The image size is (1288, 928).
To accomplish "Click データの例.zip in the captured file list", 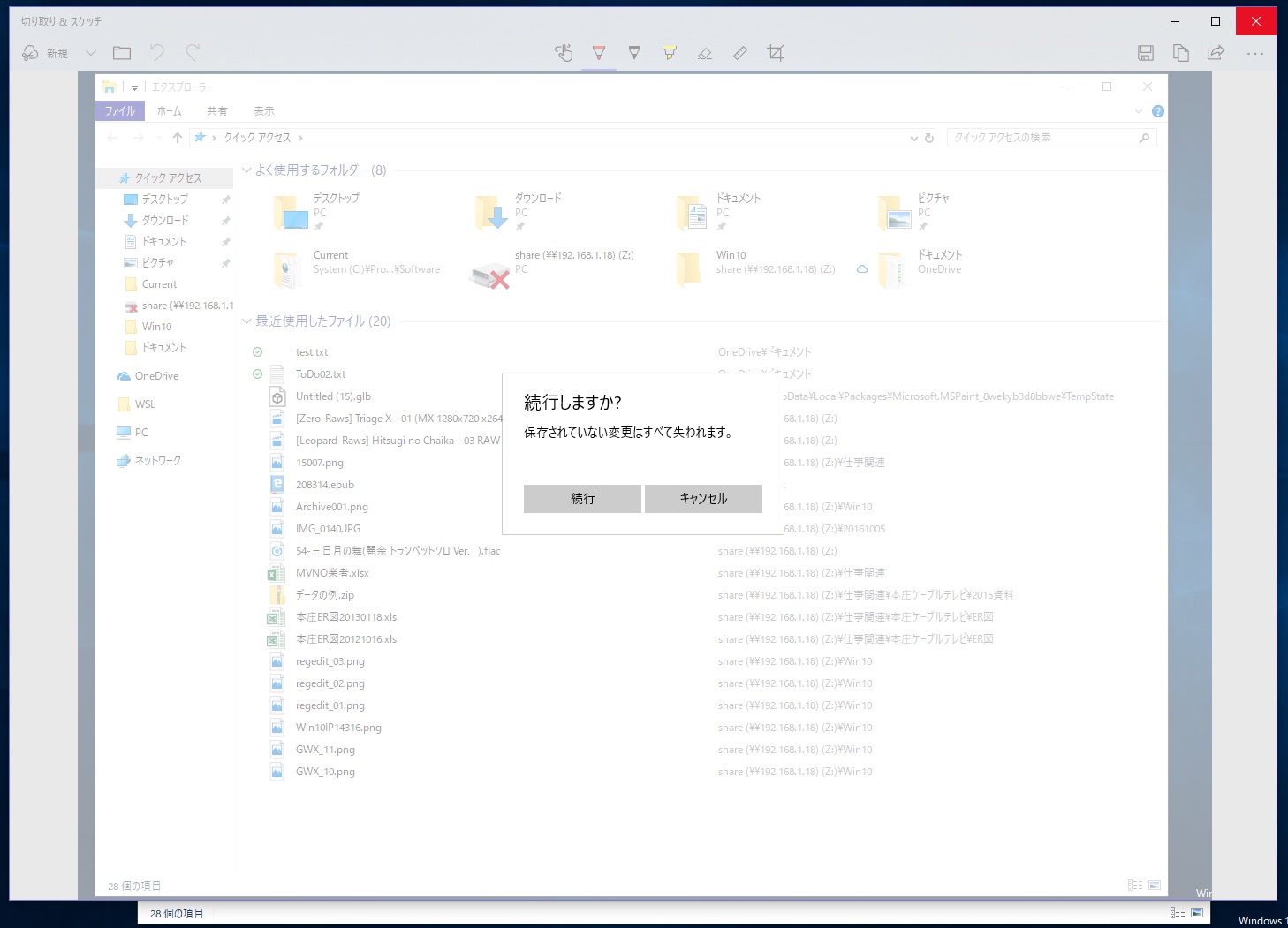I will [325, 595].
